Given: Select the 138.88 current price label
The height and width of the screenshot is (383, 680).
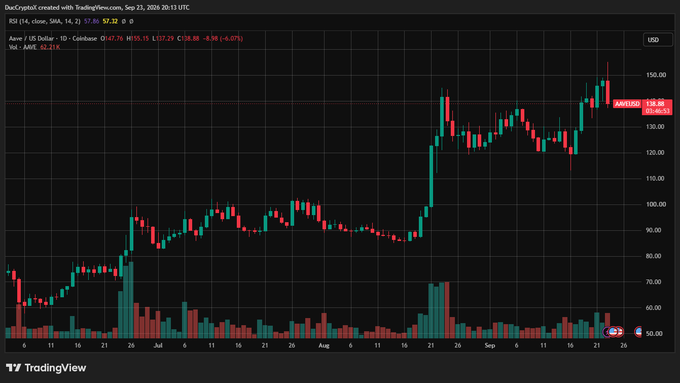Looking at the screenshot, I should (x=655, y=103).
